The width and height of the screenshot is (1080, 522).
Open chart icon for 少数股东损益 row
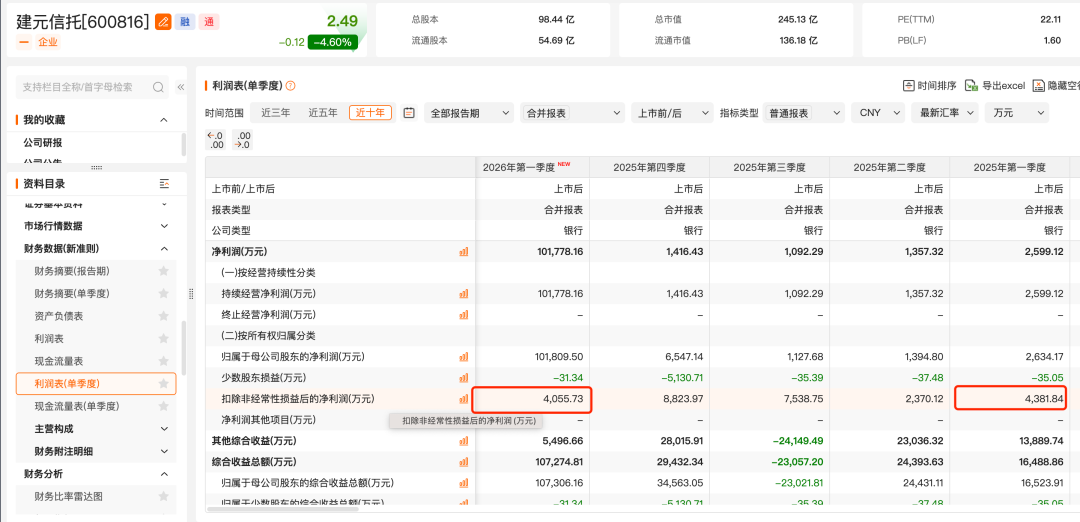tap(464, 377)
